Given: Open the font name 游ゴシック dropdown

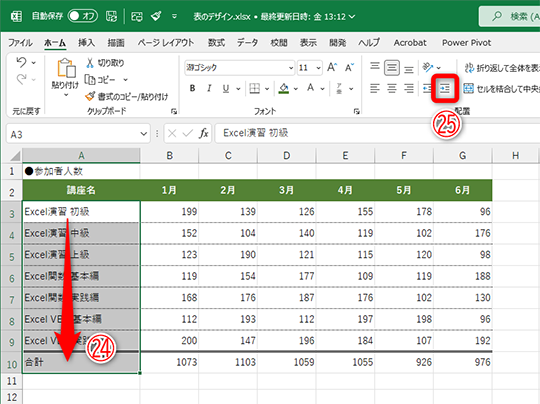Looking at the screenshot, I should (x=291, y=68).
